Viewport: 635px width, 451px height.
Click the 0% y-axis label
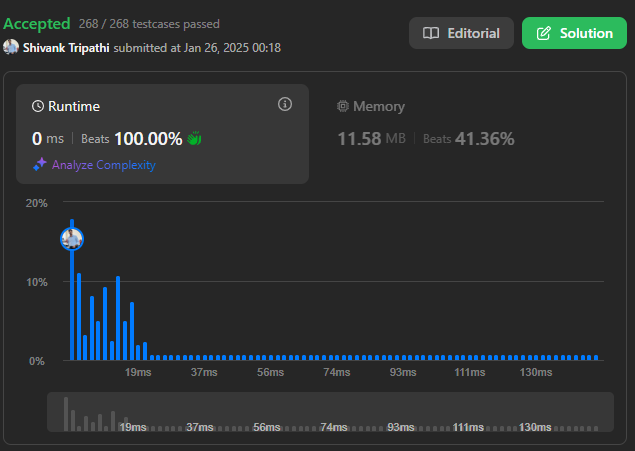point(37,361)
